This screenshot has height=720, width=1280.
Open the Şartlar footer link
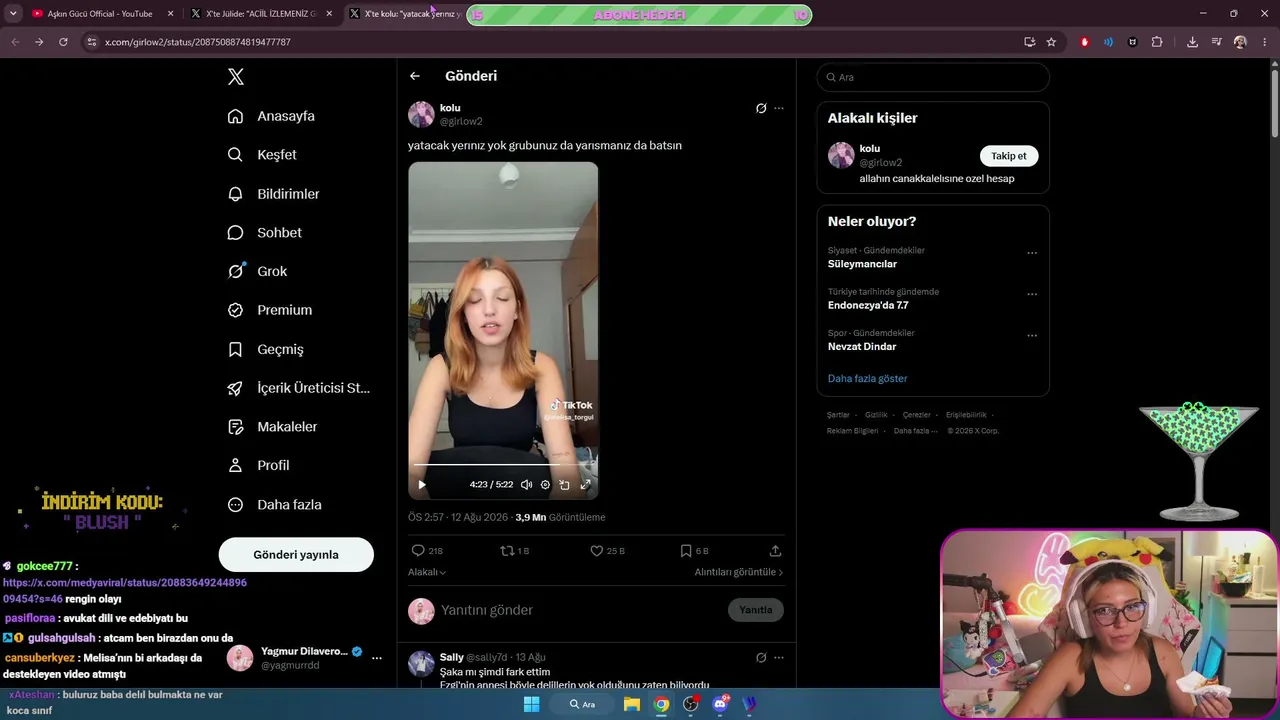pyautogui.click(x=838, y=415)
